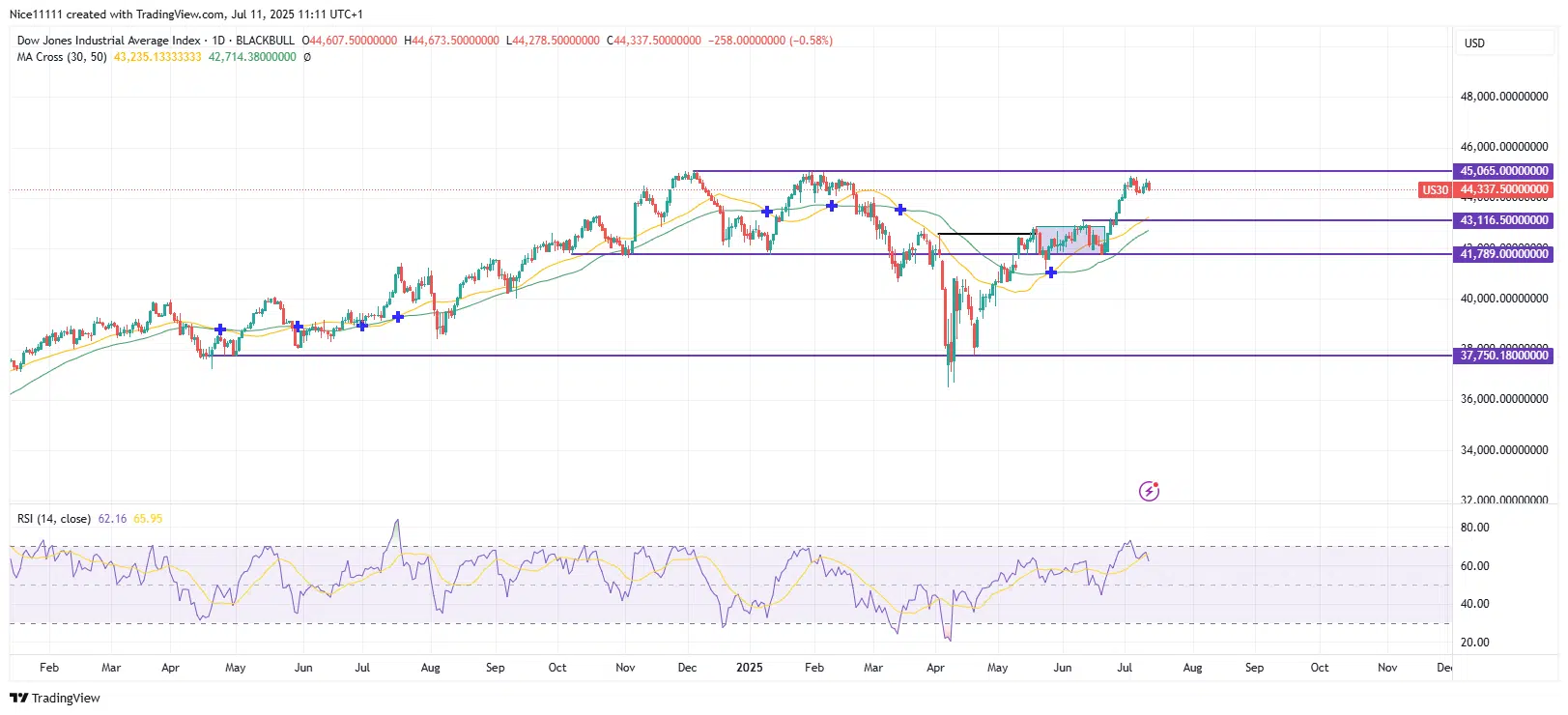This screenshot has height=715, width=1568.
Task: Select the 43,116.50 purple price label
Action: coord(1503,220)
